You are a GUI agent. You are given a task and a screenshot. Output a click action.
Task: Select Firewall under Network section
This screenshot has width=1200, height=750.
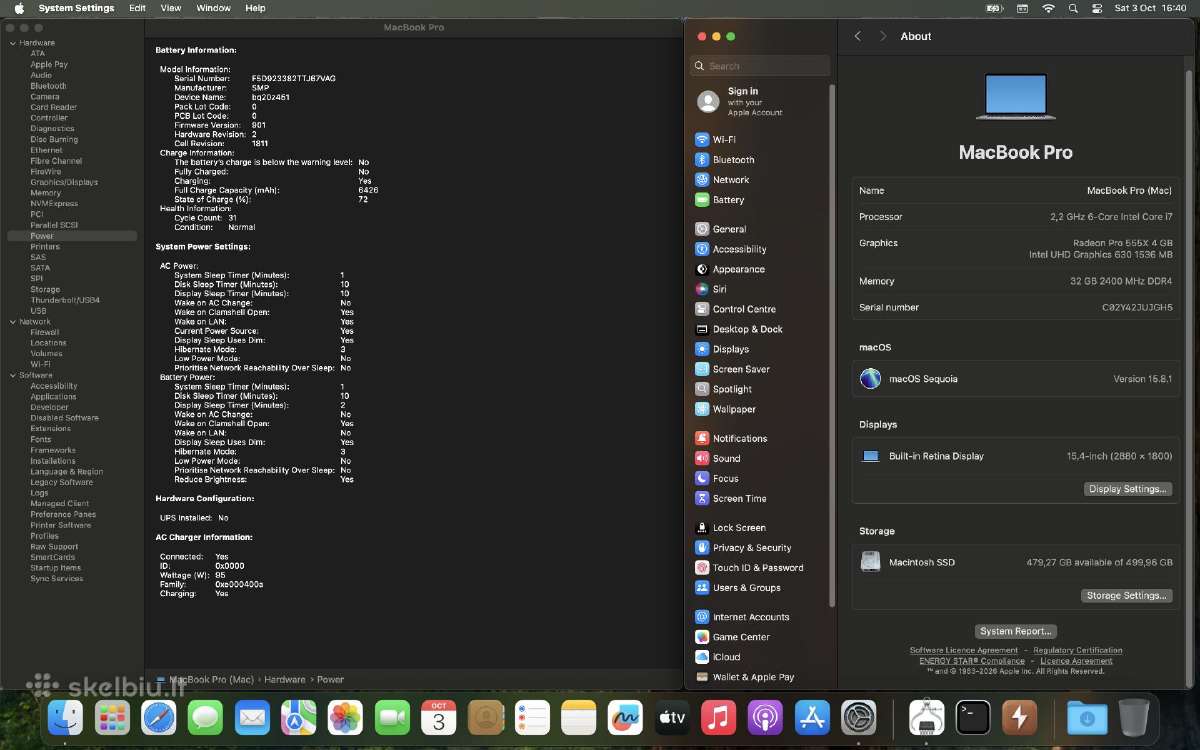44,332
